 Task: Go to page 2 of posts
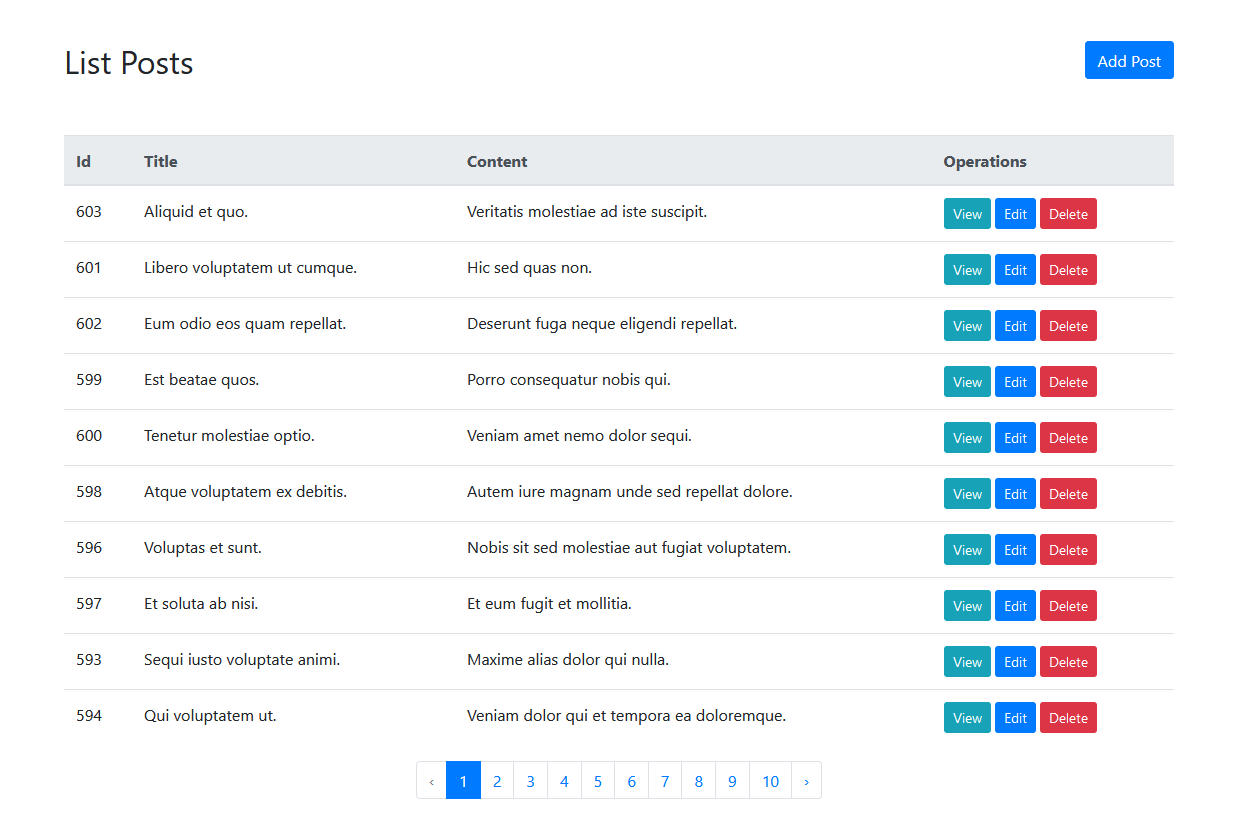coord(497,781)
